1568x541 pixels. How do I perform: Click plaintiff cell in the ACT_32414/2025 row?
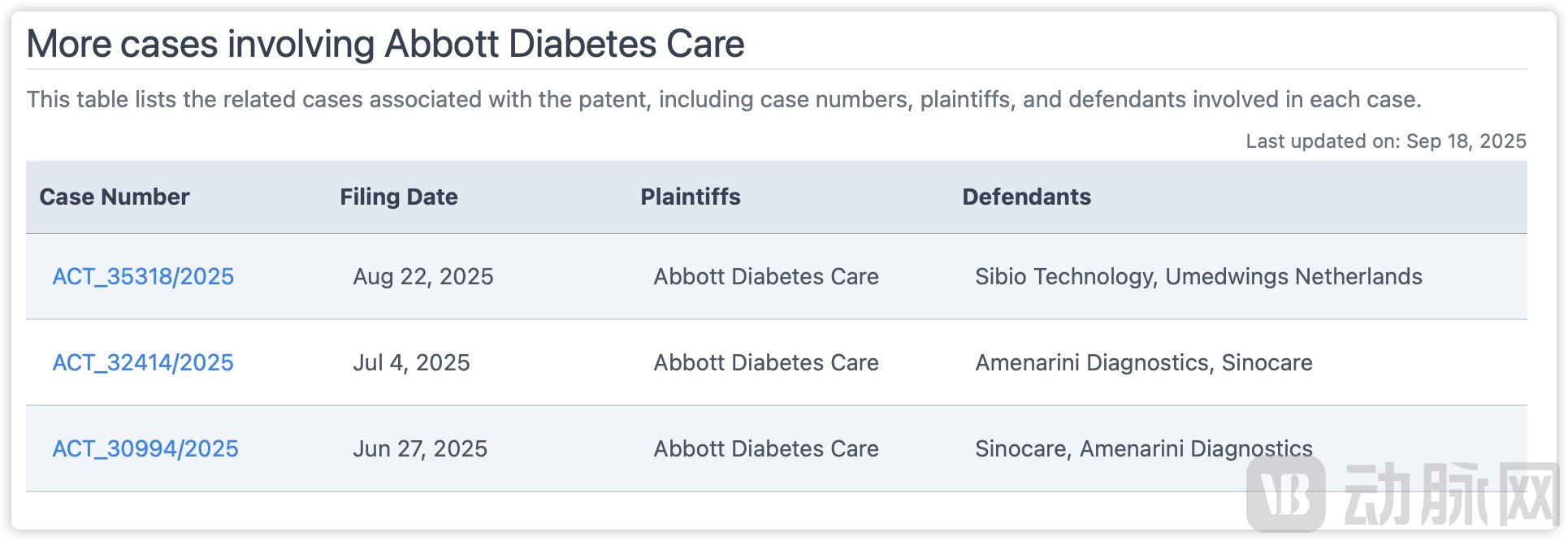click(766, 363)
